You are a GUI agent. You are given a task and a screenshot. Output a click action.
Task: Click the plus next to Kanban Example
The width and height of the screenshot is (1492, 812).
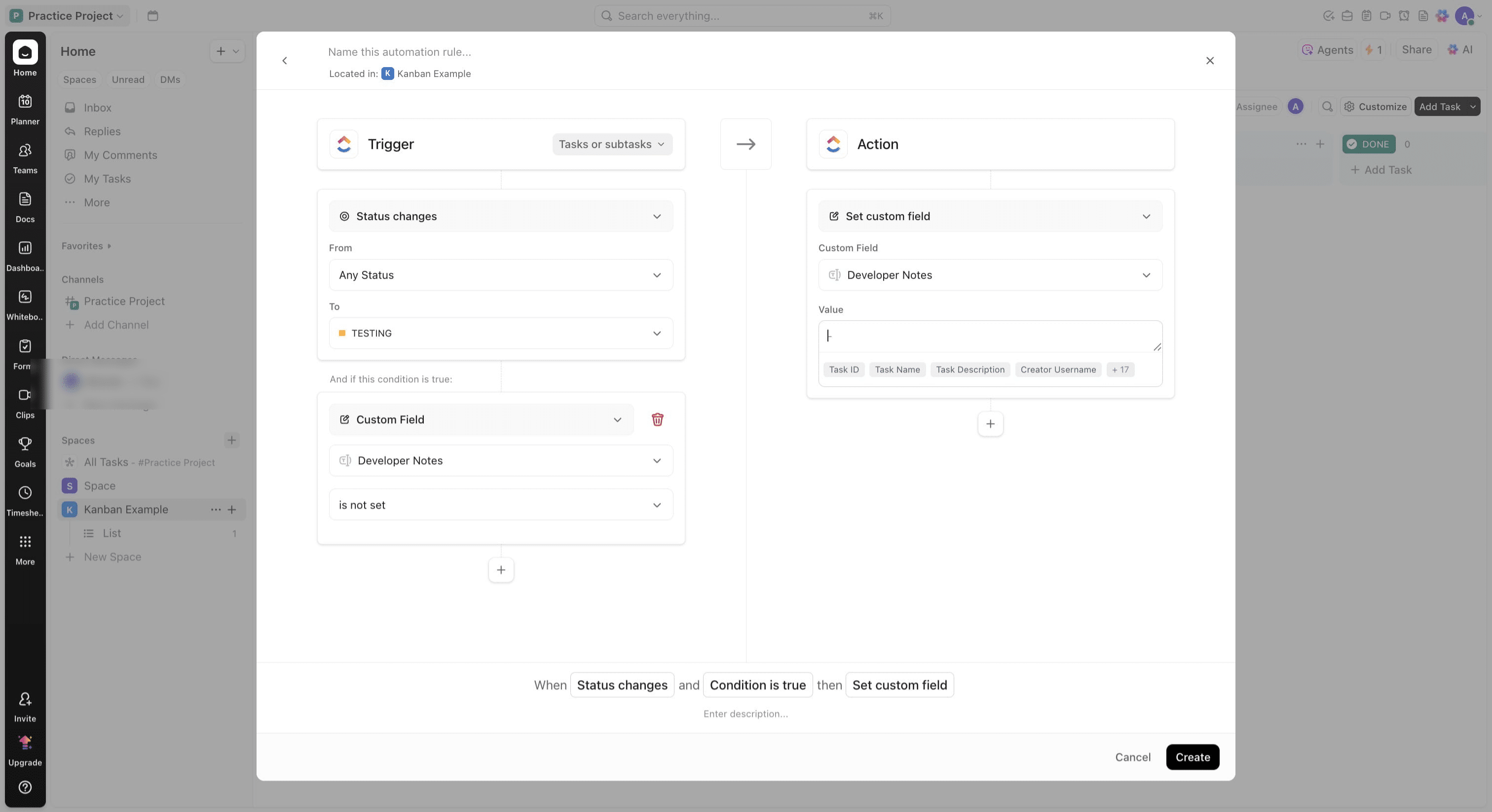232,510
